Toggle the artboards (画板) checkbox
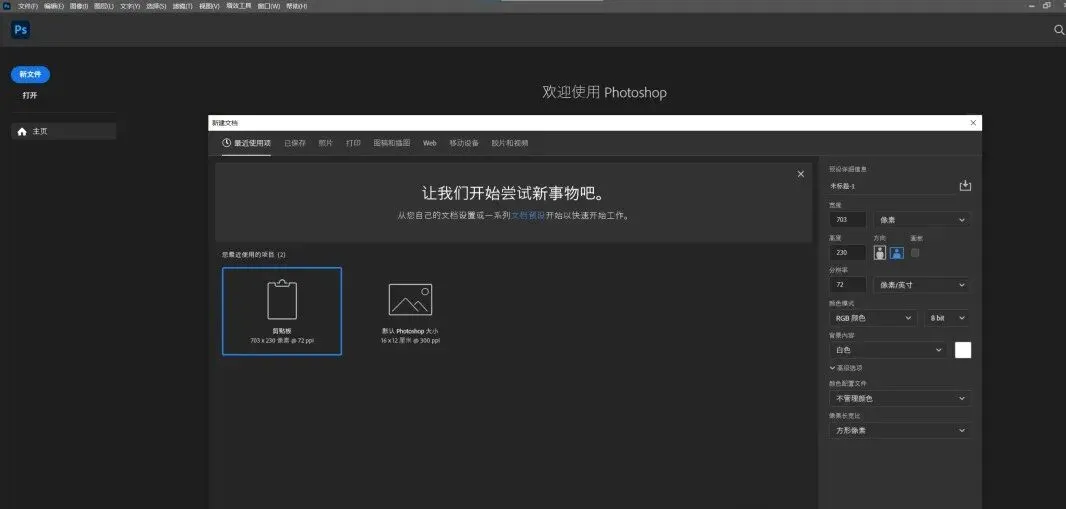Image resolution: width=1066 pixels, height=509 pixels. point(915,253)
